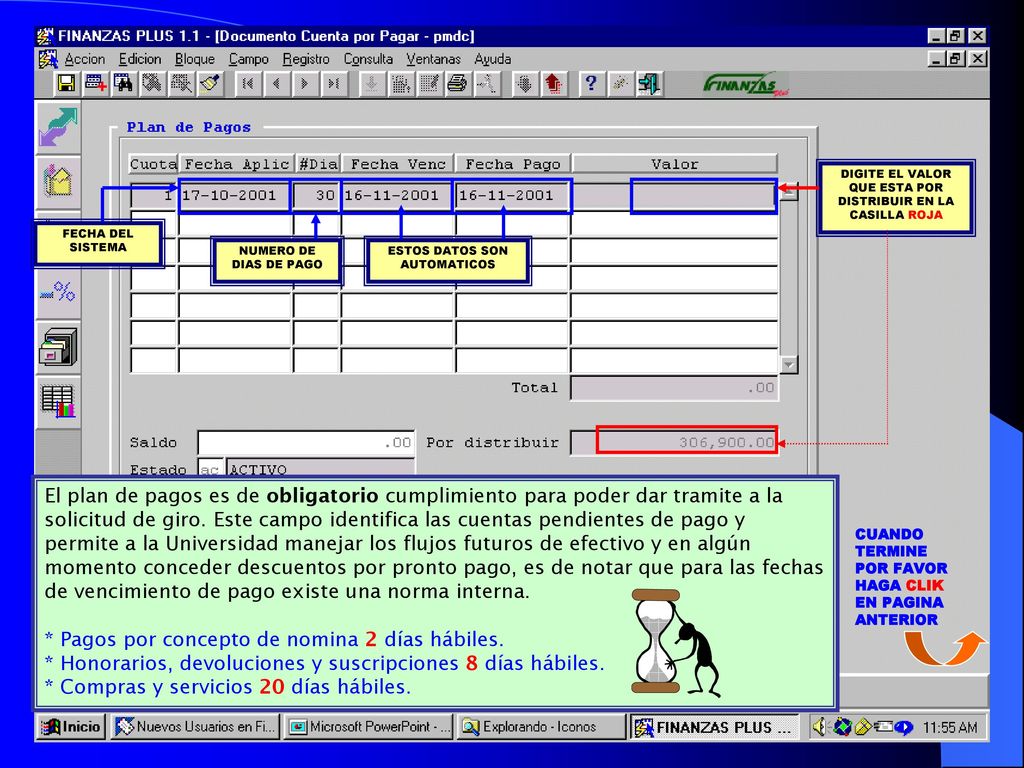Click the orange previous-page arrow
This screenshot has width=1024, height=768.
[944, 648]
